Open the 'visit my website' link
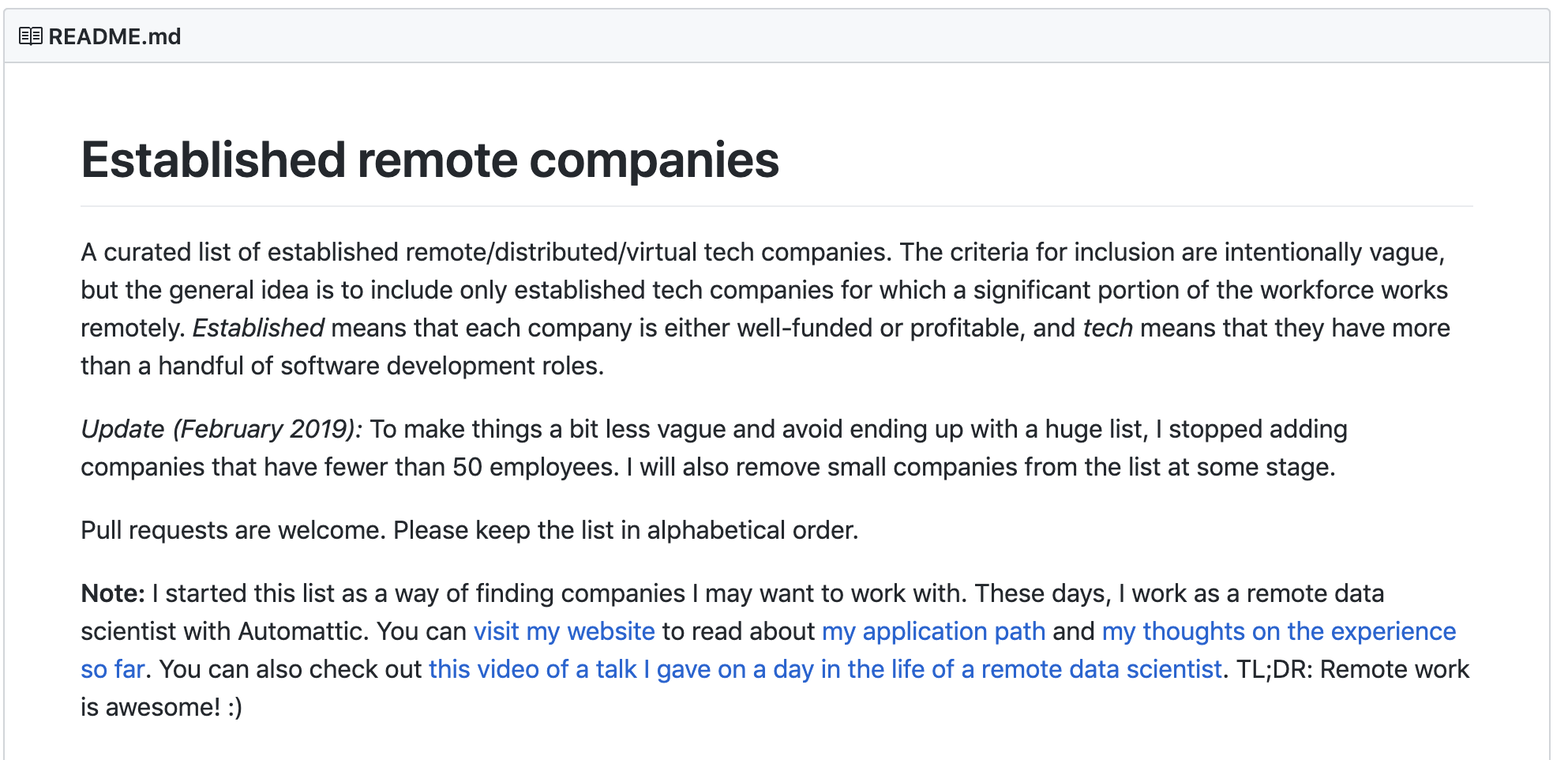Image resolution: width=1568 pixels, height=760 pixels. (x=564, y=631)
